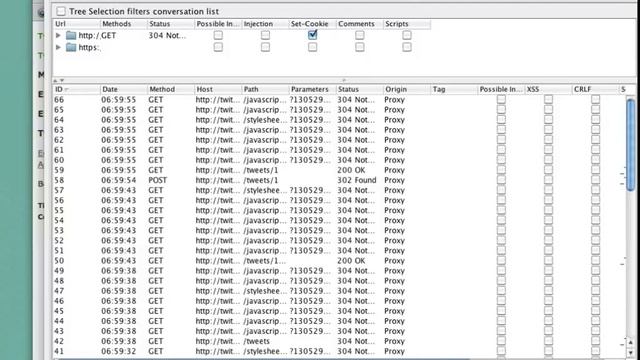
Task: Click the XSS column header
Action: click(548, 89)
